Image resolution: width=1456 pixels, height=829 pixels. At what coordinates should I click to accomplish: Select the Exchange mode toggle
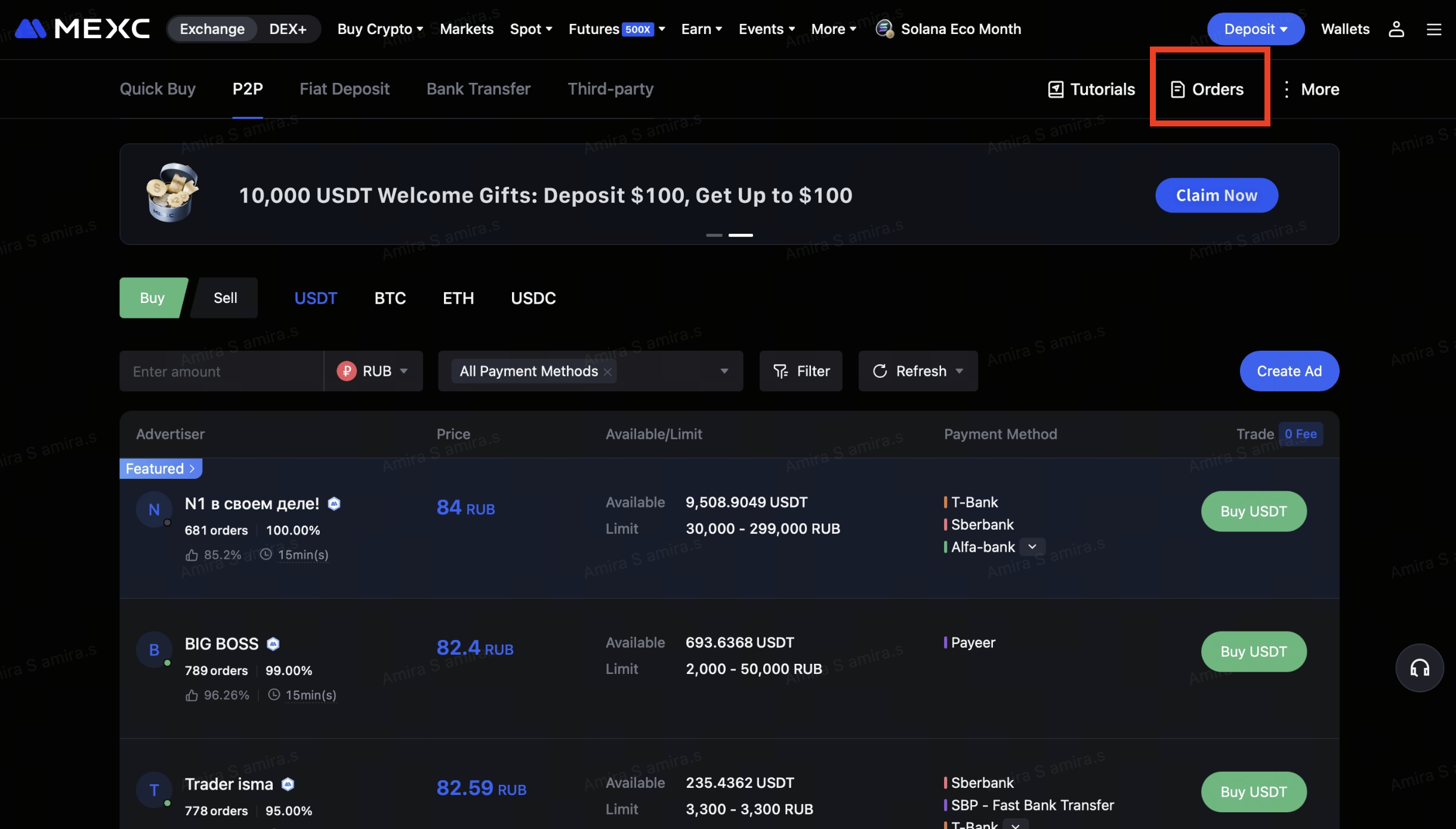click(212, 29)
